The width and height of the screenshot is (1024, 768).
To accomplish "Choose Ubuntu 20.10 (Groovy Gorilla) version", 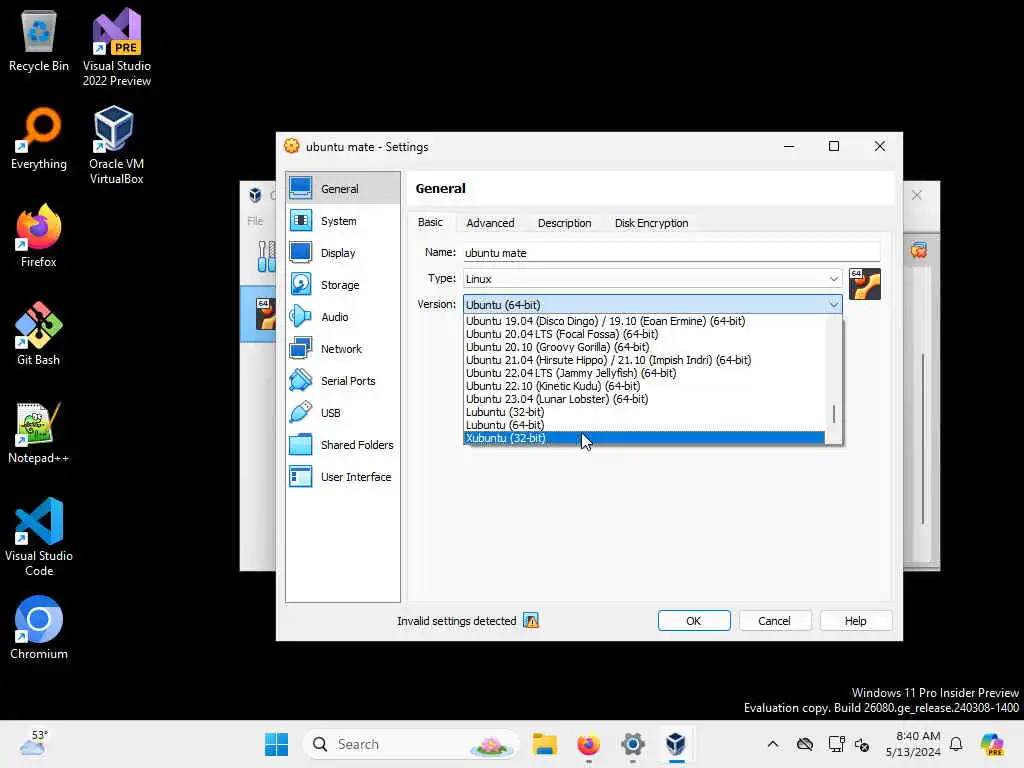I will tap(644, 347).
